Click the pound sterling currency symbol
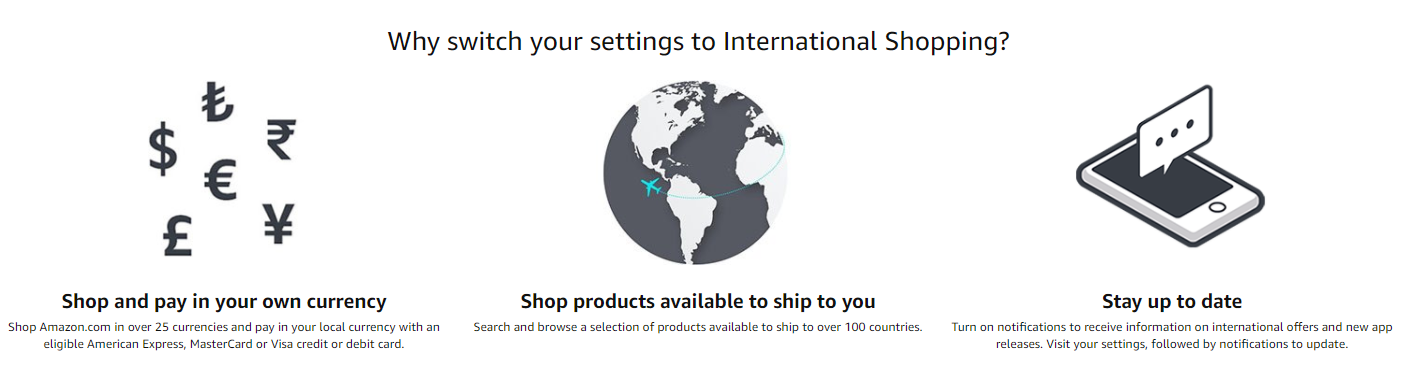Screen dimensions: 1402x370 (x=178, y=233)
